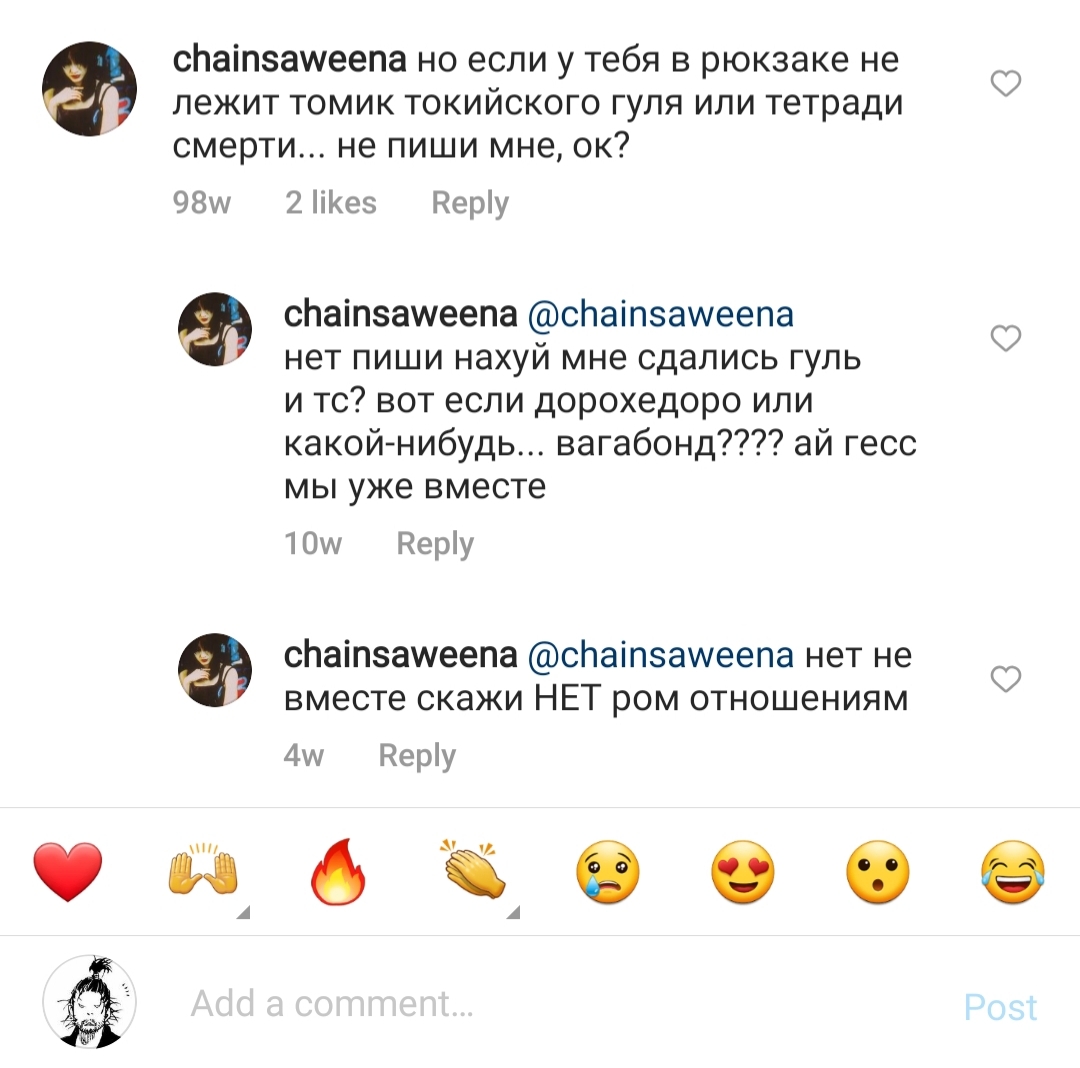Insert the tears of joy emoji
Image resolution: width=1080 pixels, height=1068 pixels.
1012,872
